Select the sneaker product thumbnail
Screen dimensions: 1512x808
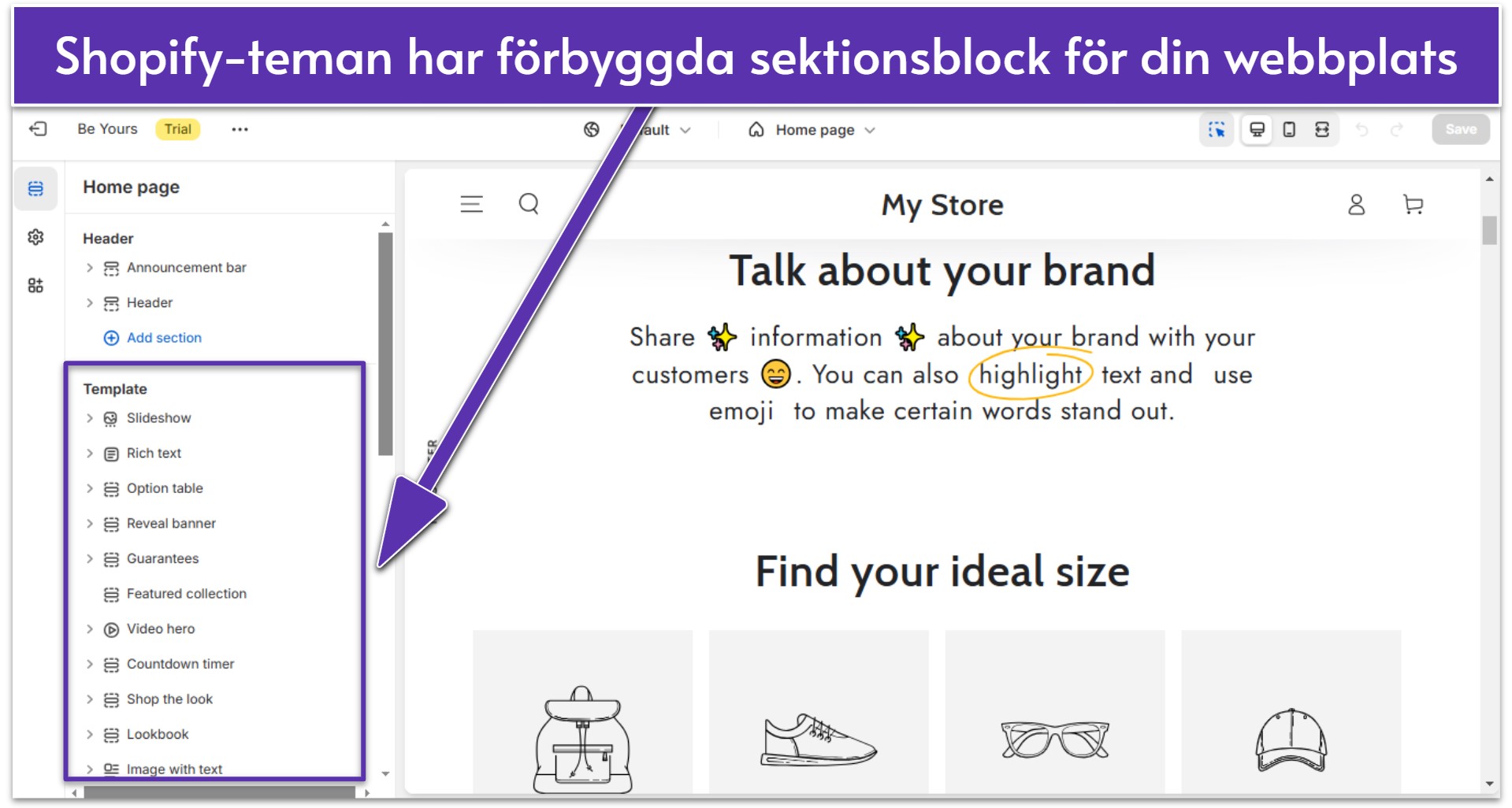[x=819, y=712]
